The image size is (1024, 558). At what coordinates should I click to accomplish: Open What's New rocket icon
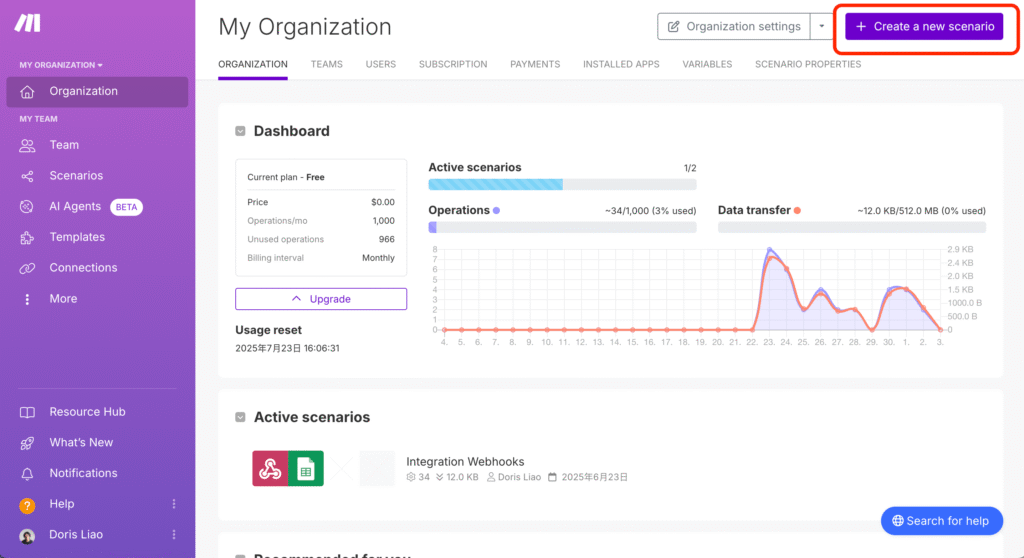[x=28, y=442]
